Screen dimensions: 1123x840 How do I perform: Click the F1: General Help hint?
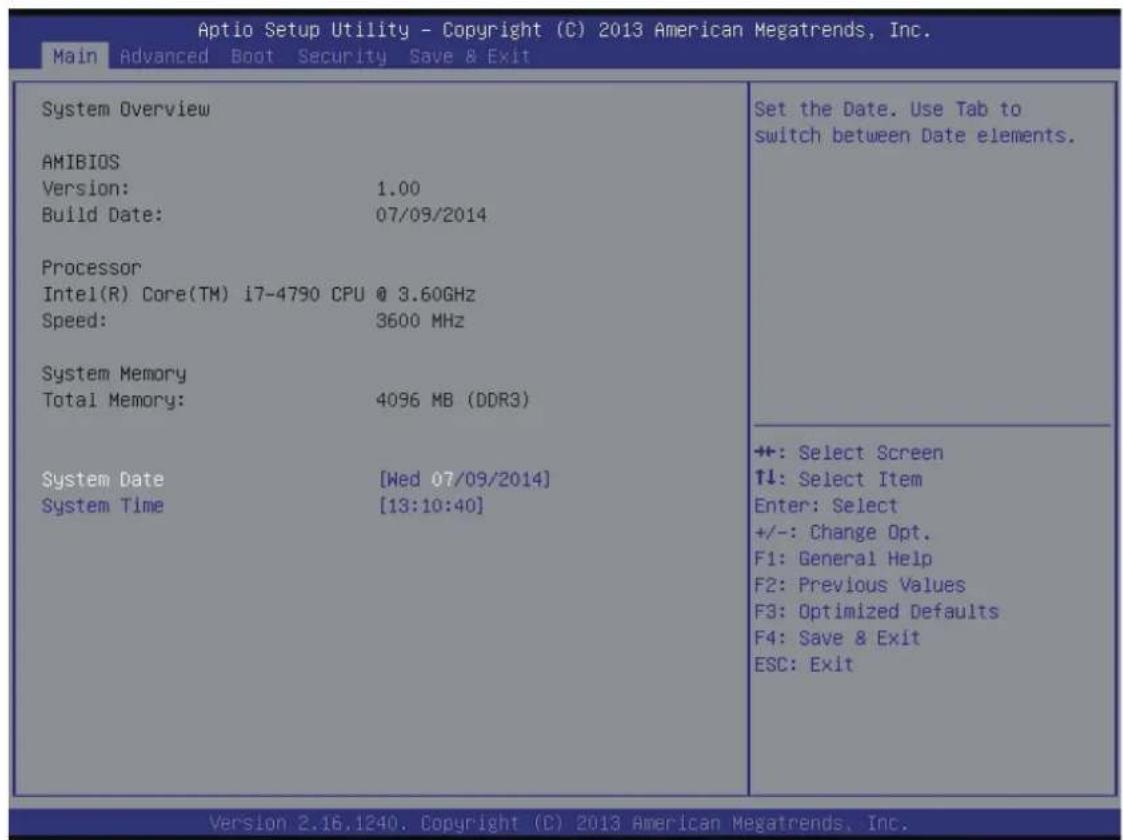pos(843,559)
